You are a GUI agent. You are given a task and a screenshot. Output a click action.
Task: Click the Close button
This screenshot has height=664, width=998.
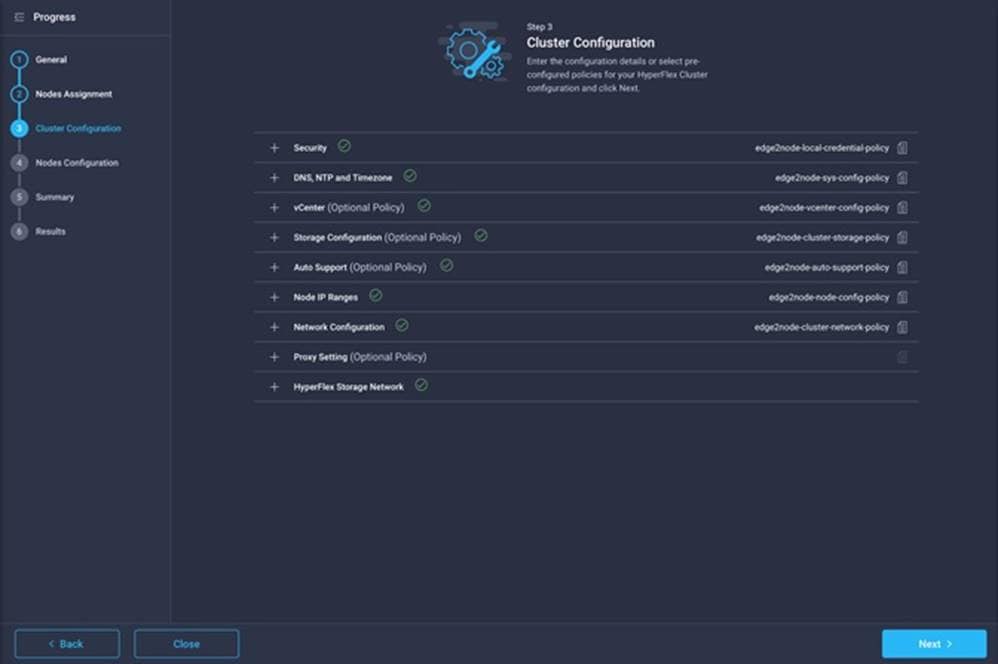point(186,644)
